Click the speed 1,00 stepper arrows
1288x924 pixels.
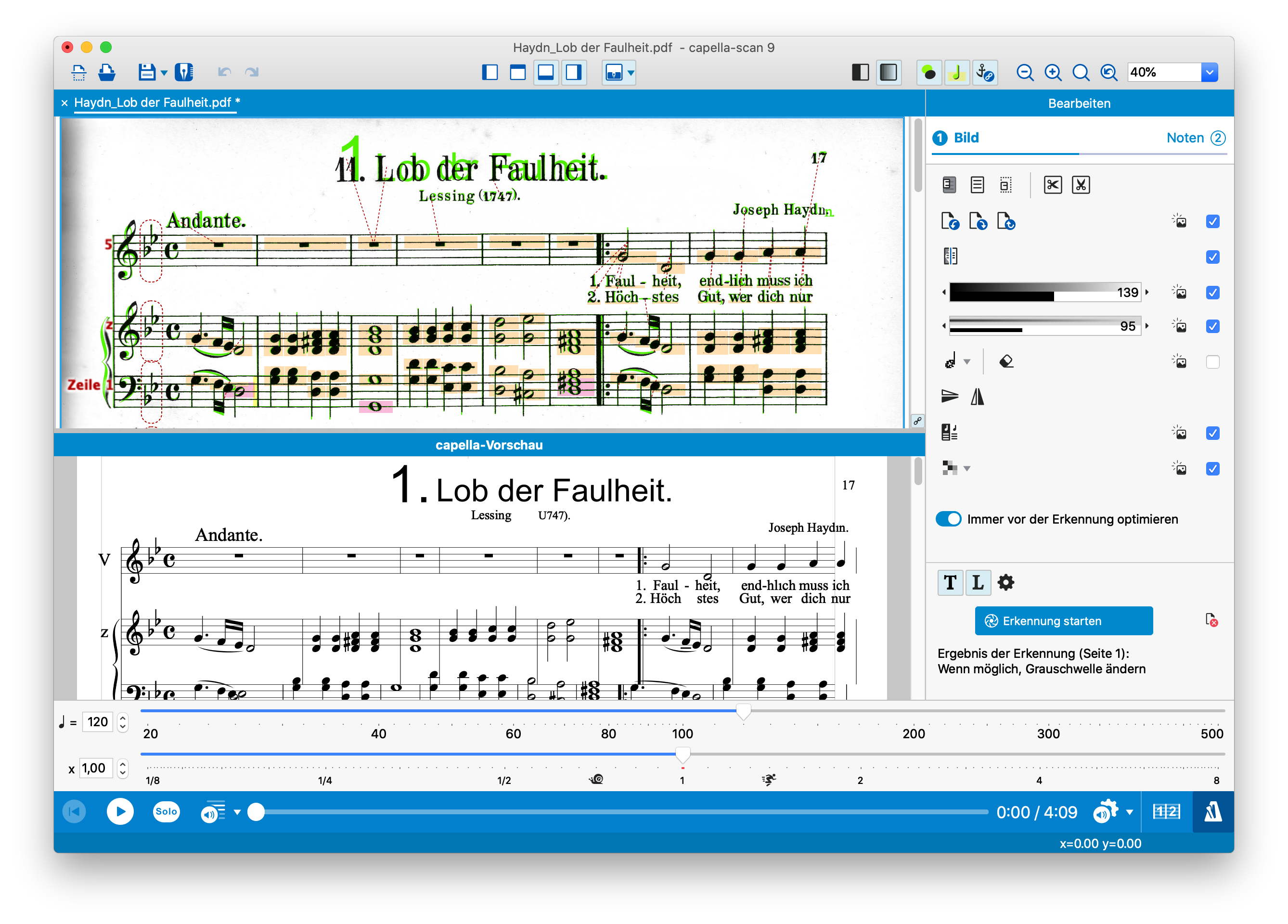(x=122, y=769)
